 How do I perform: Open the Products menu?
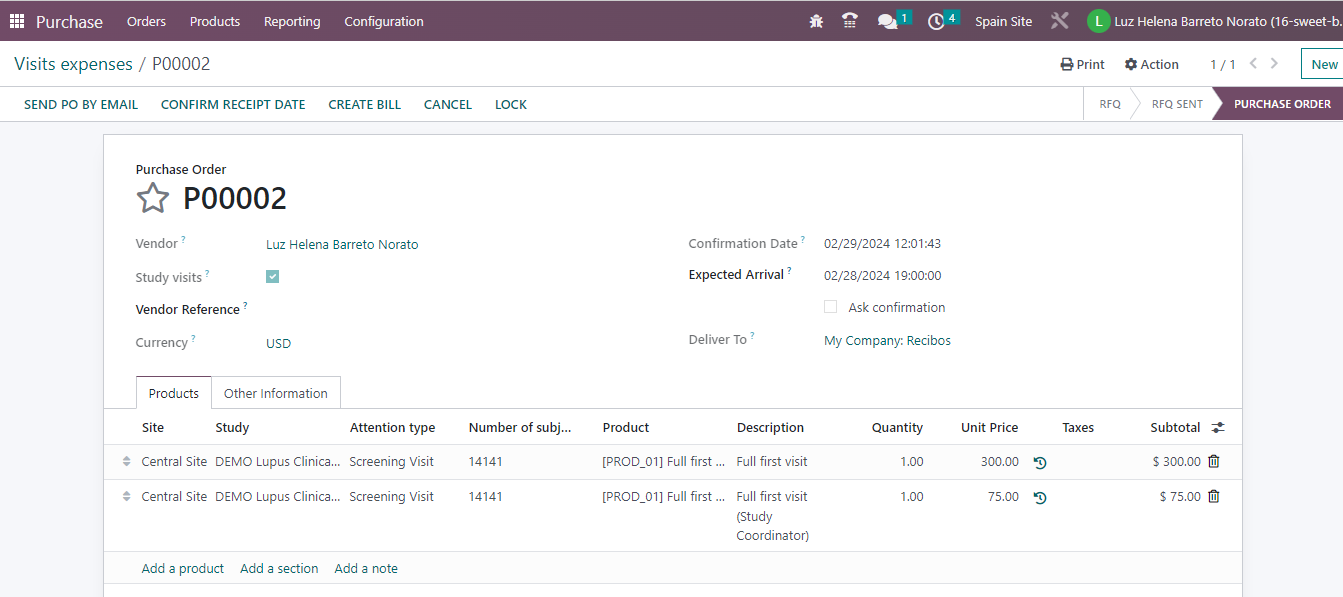(215, 21)
